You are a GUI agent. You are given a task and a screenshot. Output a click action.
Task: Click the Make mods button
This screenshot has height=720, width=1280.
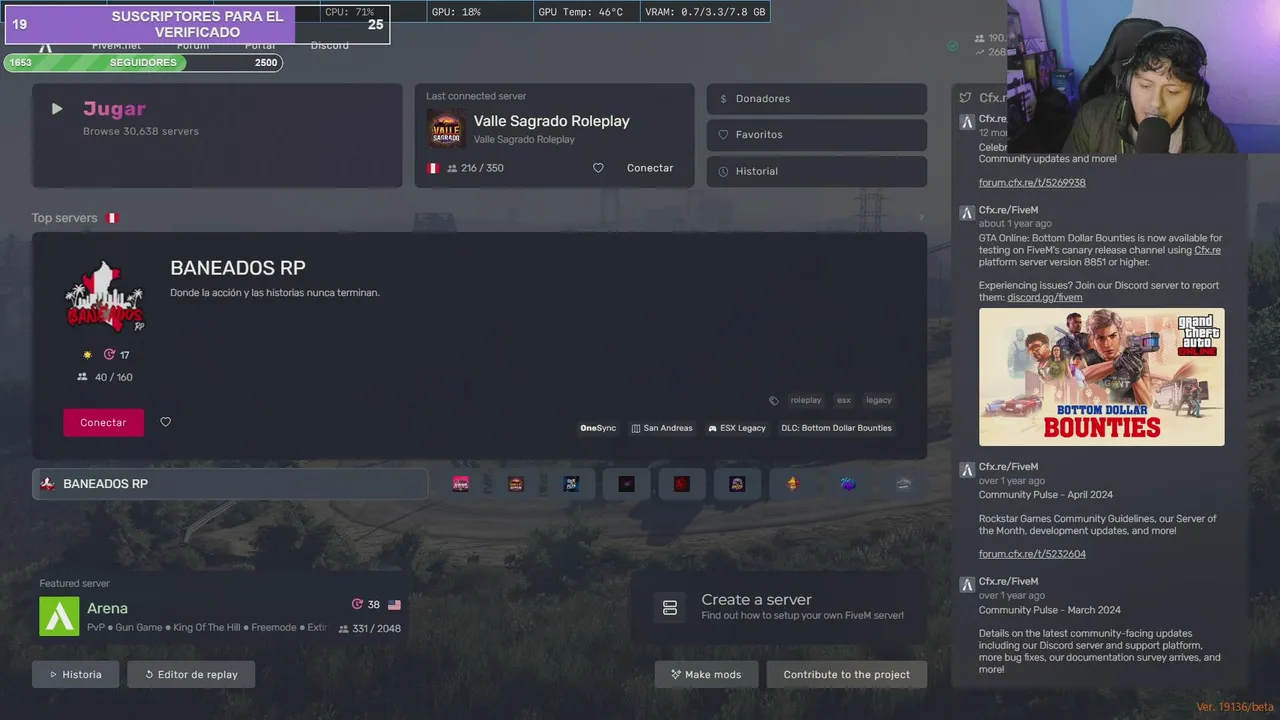(x=706, y=674)
